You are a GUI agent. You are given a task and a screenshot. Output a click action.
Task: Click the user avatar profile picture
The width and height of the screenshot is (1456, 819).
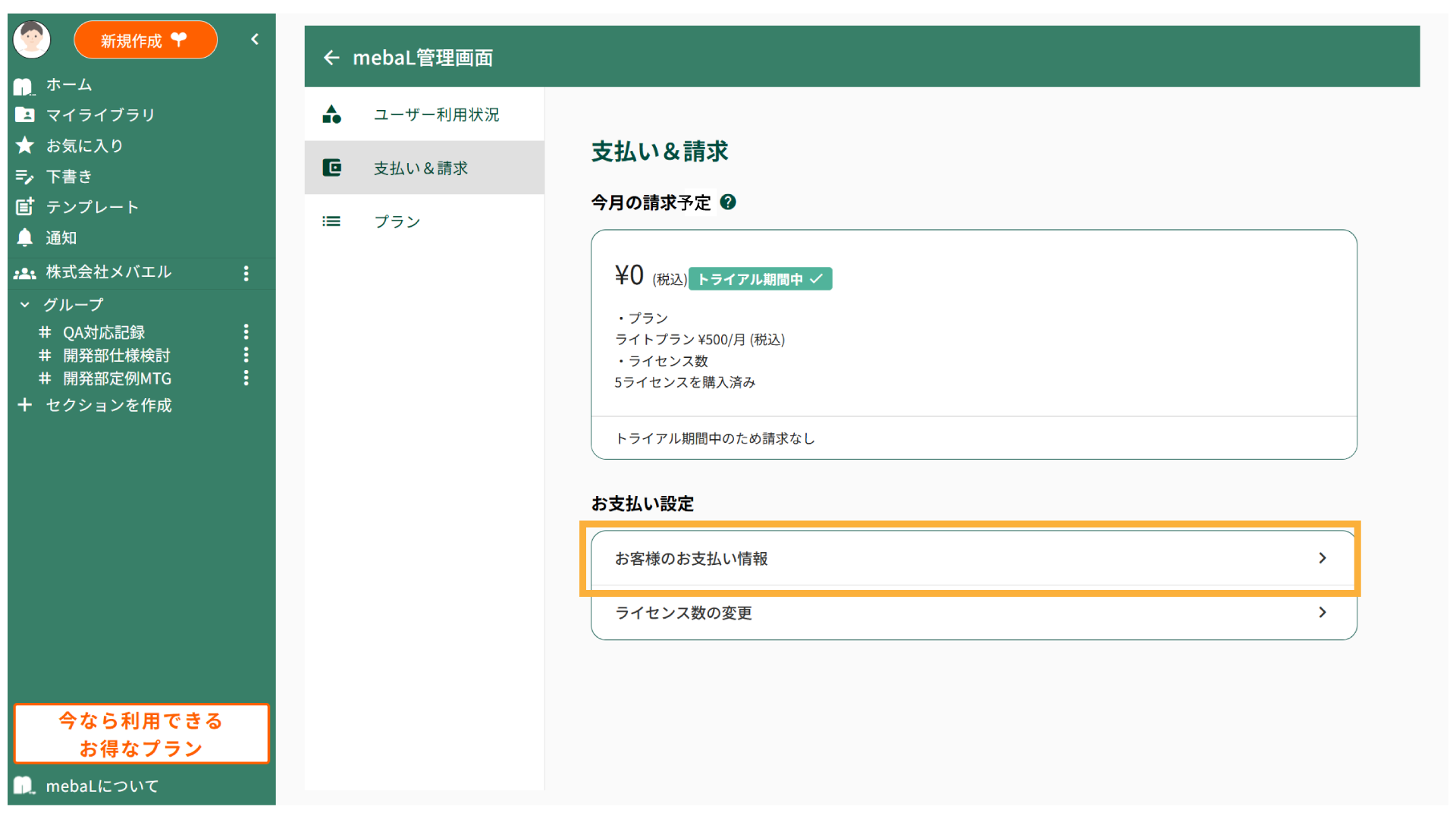(32, 39)
